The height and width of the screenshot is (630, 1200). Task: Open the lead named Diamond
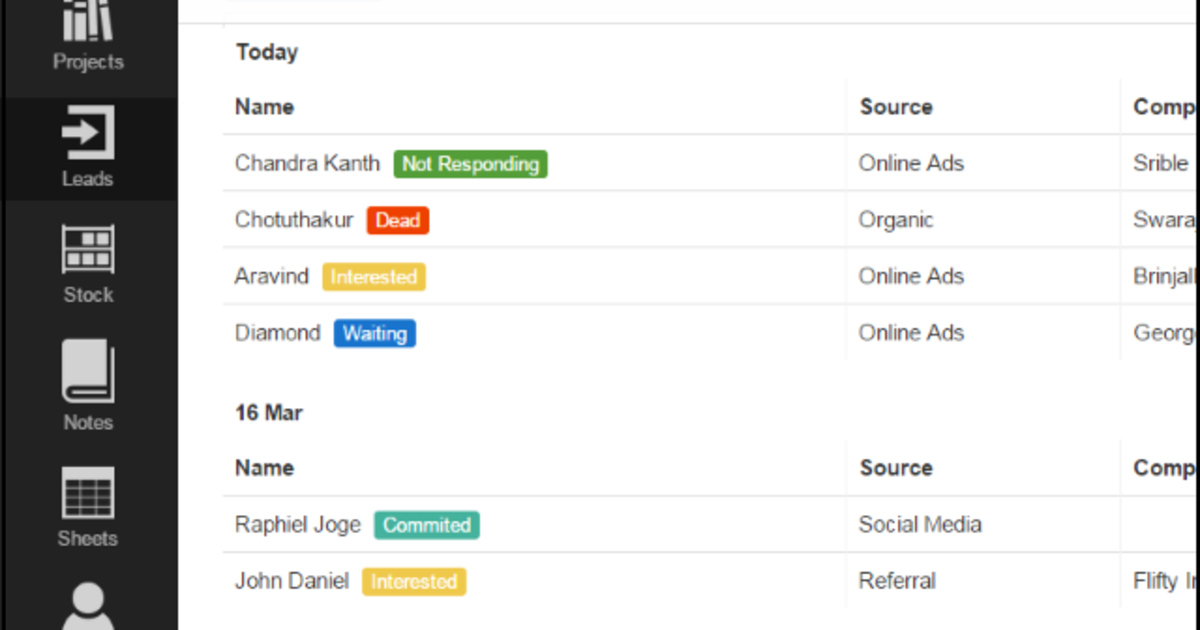click(x=277, y=333)
